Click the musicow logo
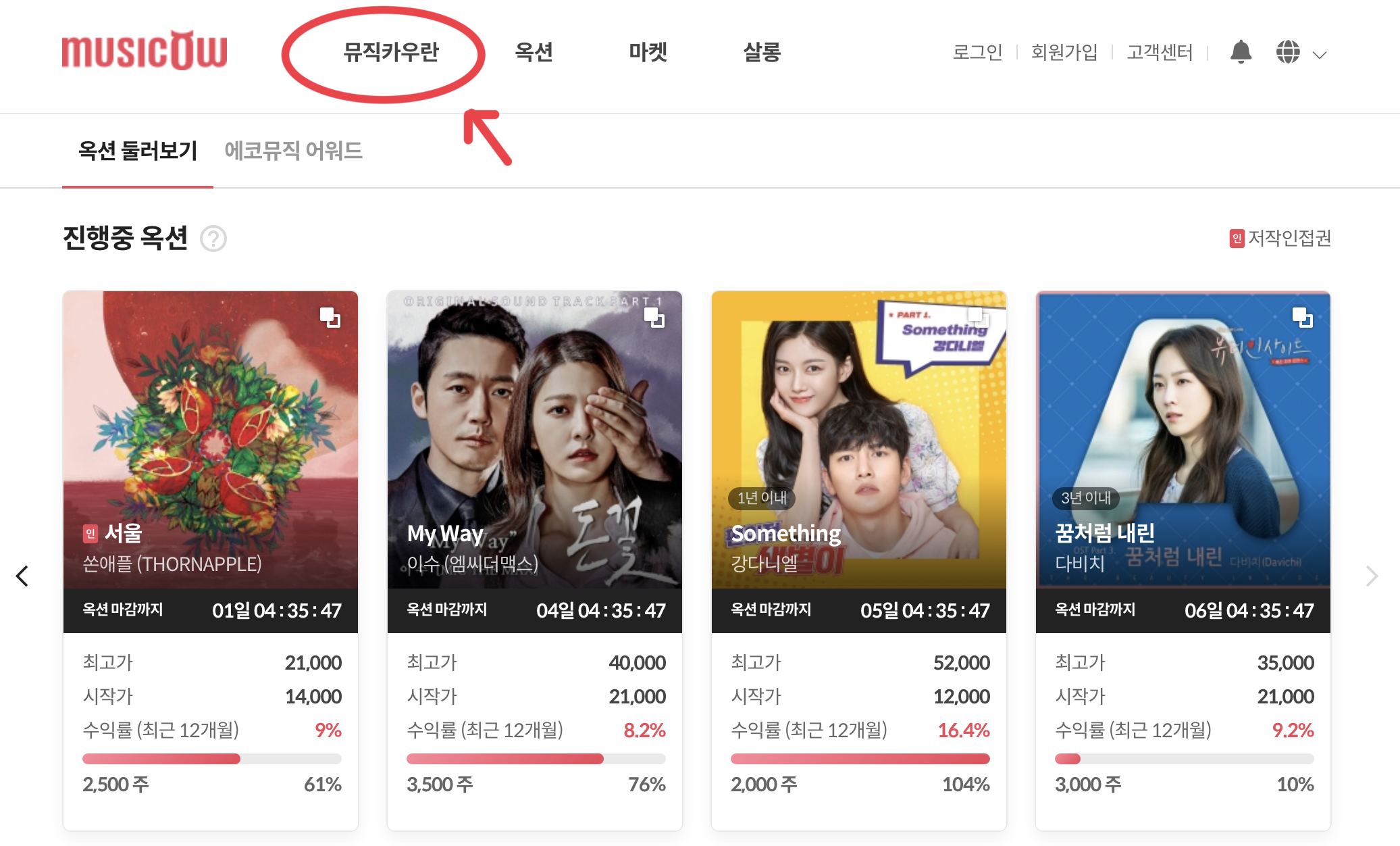 click(145, 51)
